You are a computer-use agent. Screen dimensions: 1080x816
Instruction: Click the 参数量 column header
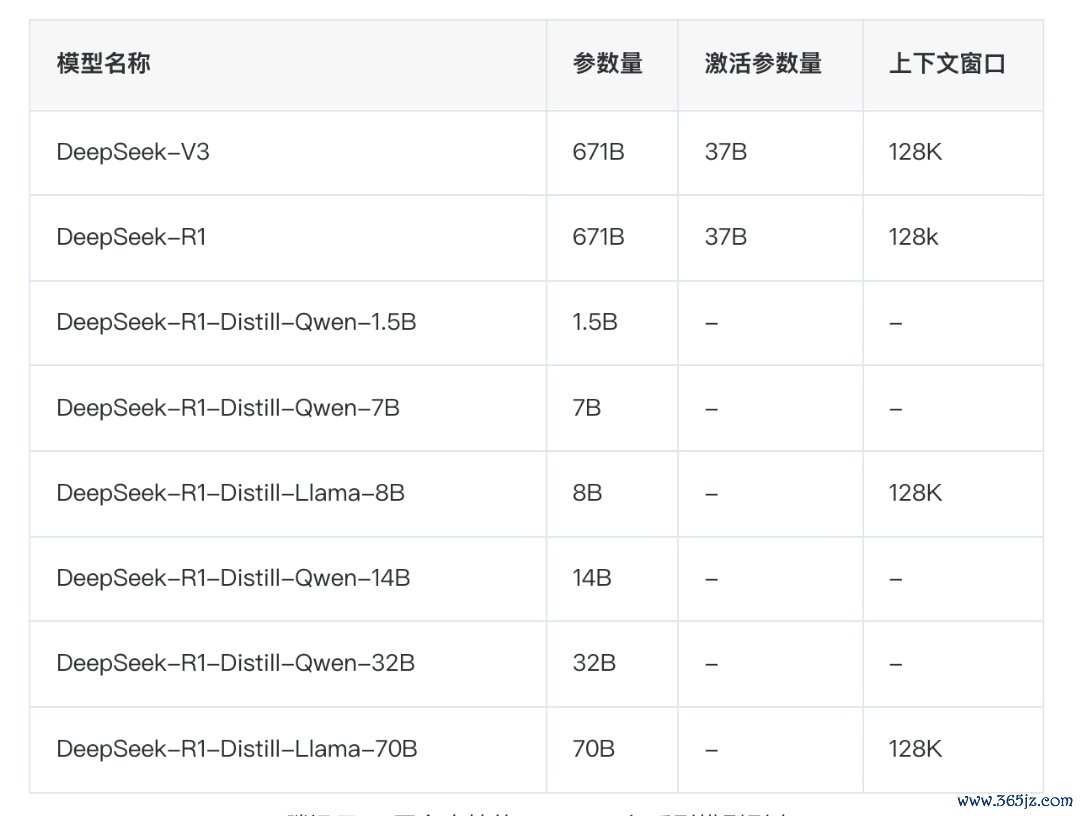coord(607,64)
